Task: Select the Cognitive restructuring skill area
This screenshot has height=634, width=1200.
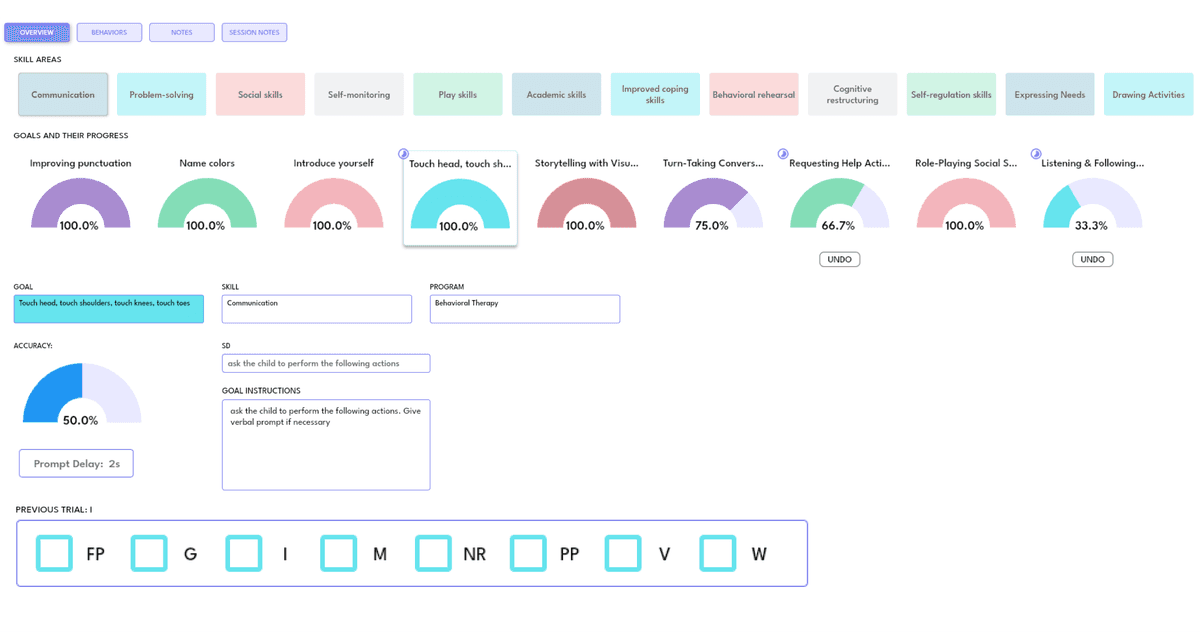Action: point(852,93)
